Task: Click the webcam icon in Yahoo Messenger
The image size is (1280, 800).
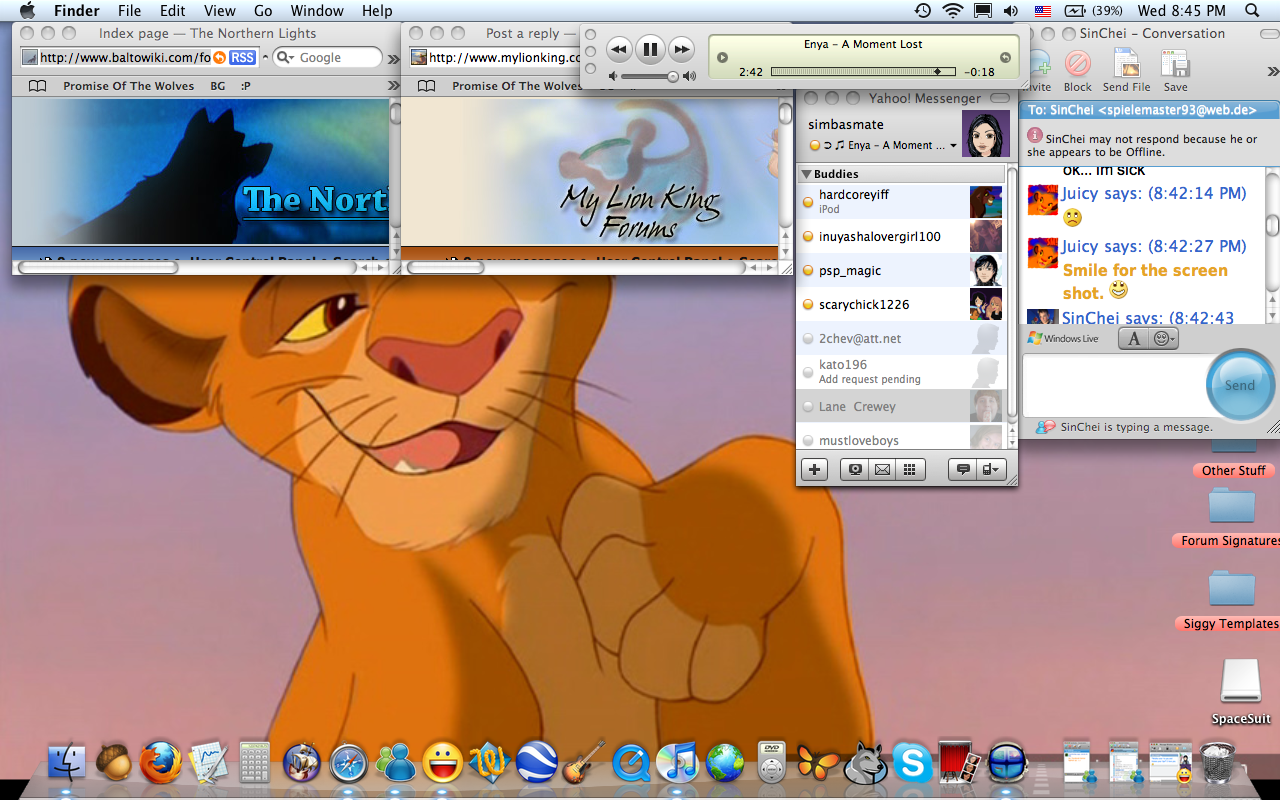Action: 854,469
